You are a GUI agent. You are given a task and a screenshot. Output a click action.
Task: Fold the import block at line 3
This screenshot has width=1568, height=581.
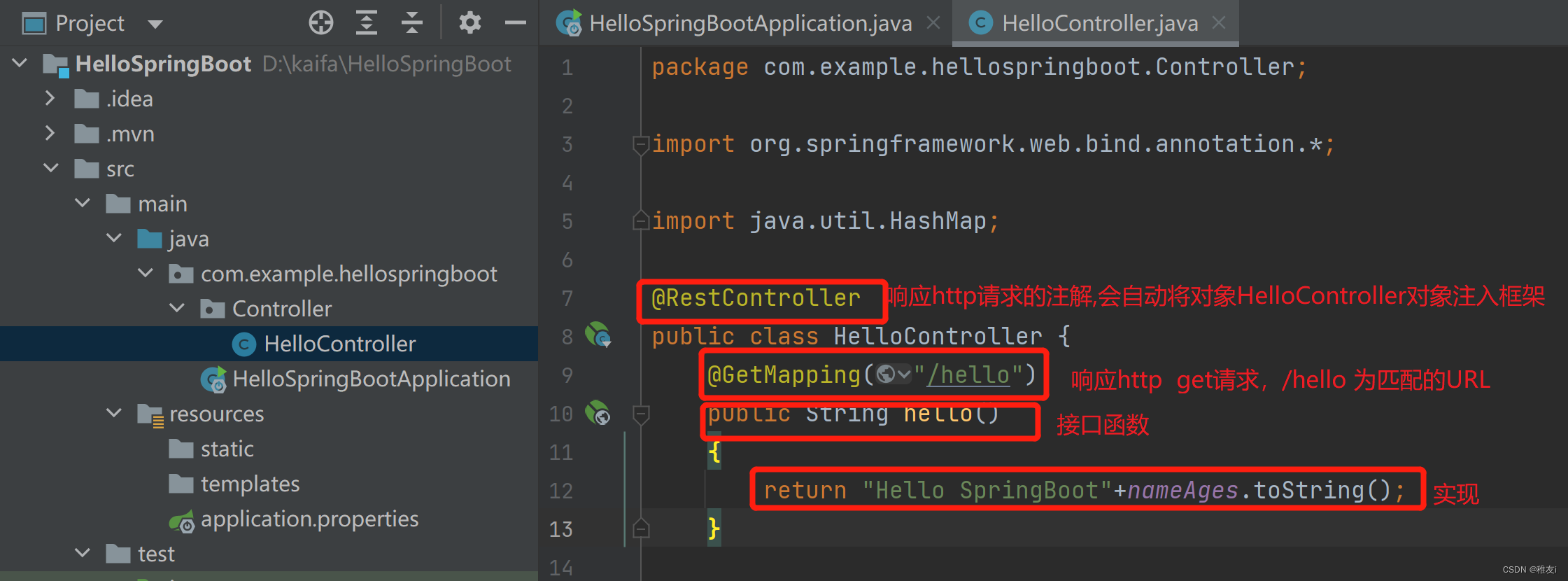pos(640,145)
